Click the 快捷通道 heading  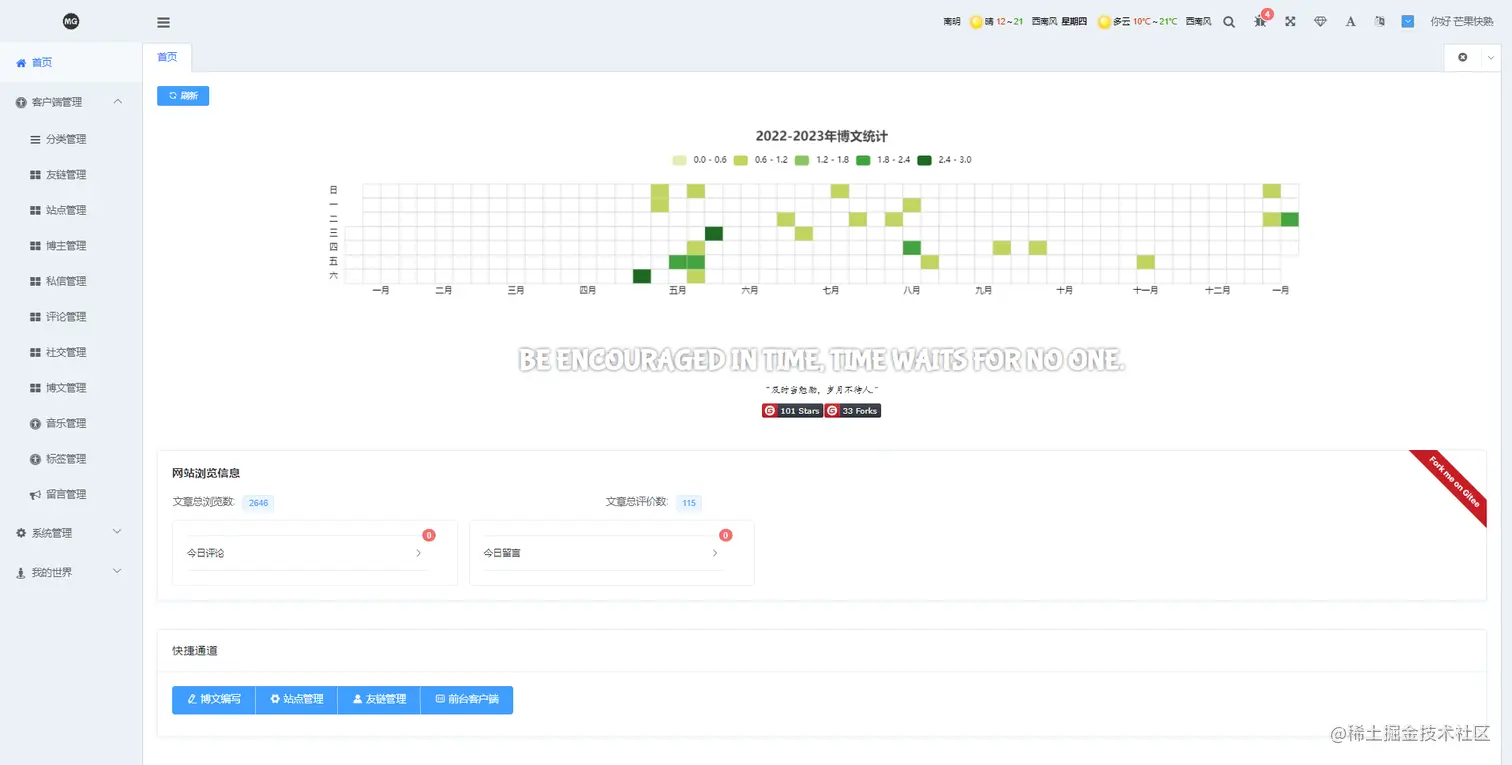click(x=195, y=651)
